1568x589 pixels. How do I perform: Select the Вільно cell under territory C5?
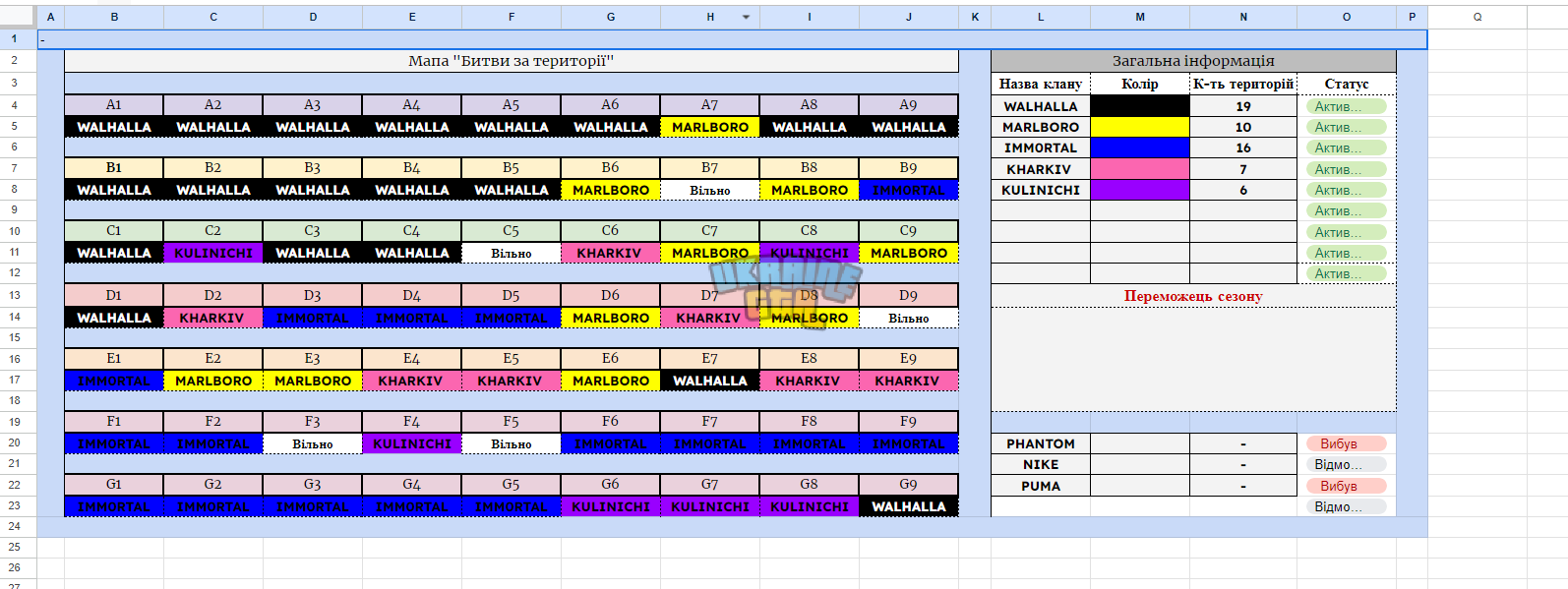(x=512, y=253)
